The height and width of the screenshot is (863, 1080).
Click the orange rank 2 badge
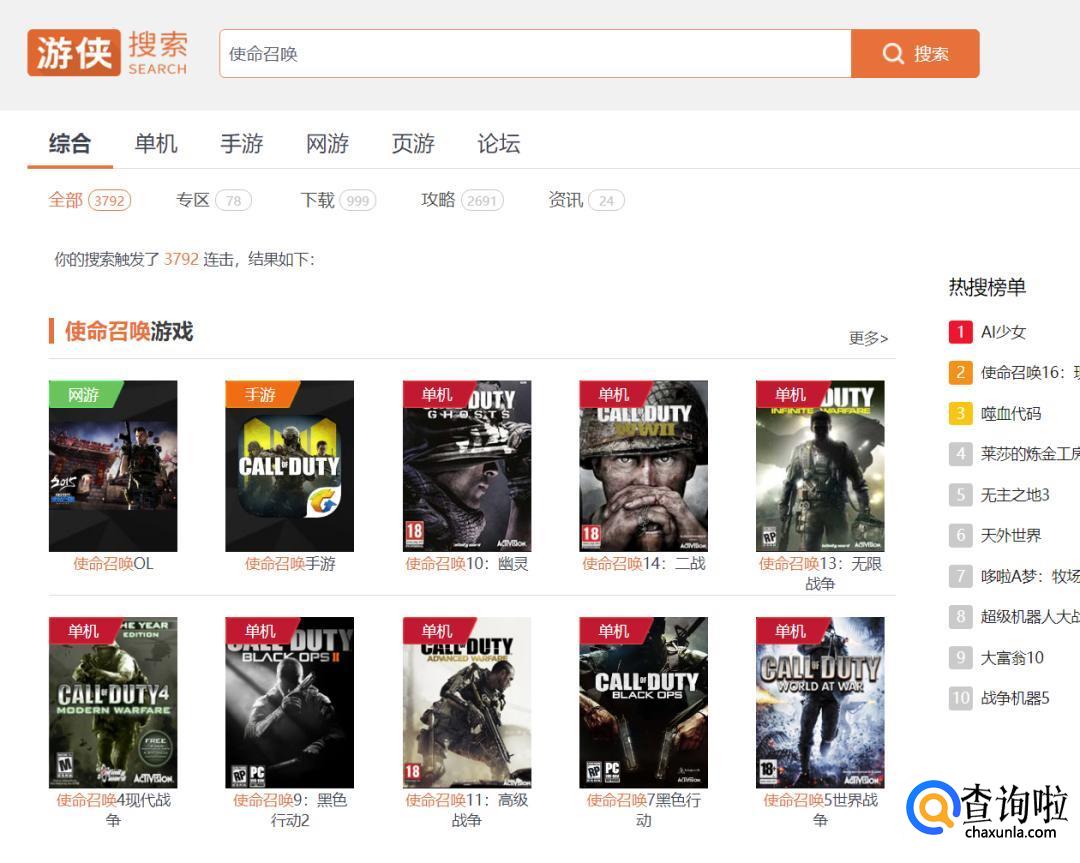(960, 373)
